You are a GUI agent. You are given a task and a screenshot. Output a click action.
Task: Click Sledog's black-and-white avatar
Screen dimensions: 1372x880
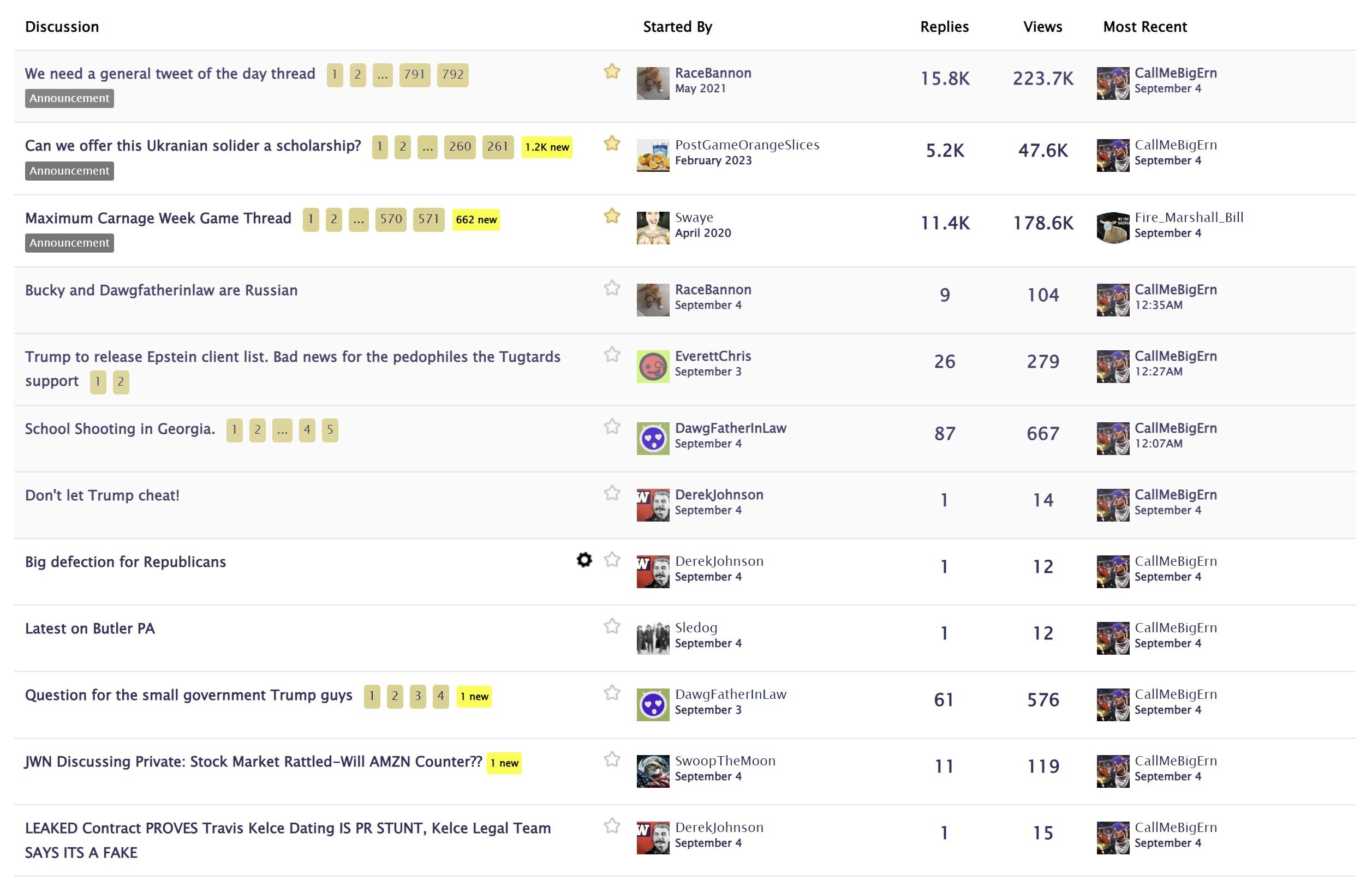(653, 638)
